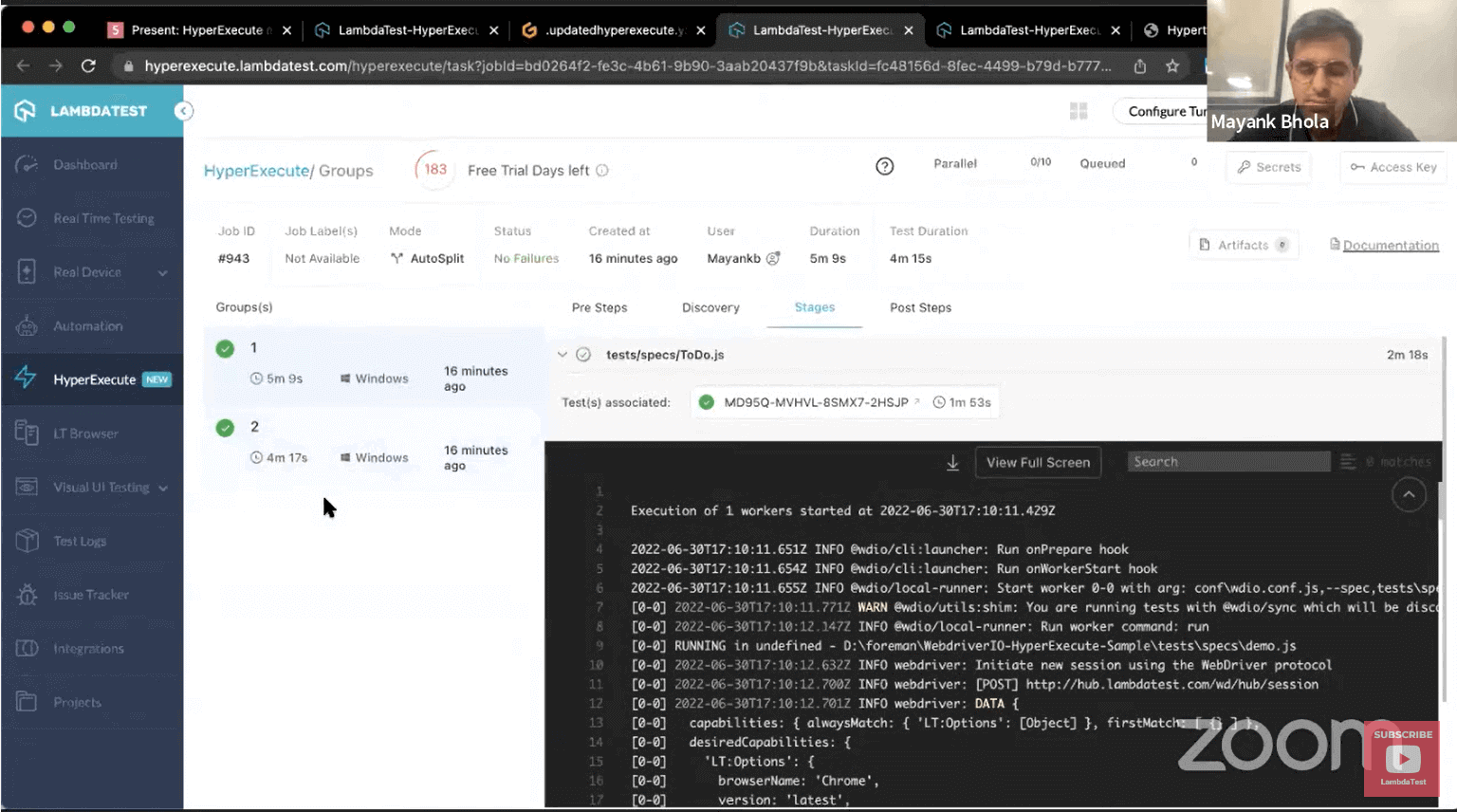Screen dimensions: 1457x812
Task: Open the Automation sidebar item
Action: tap(87, 326)
